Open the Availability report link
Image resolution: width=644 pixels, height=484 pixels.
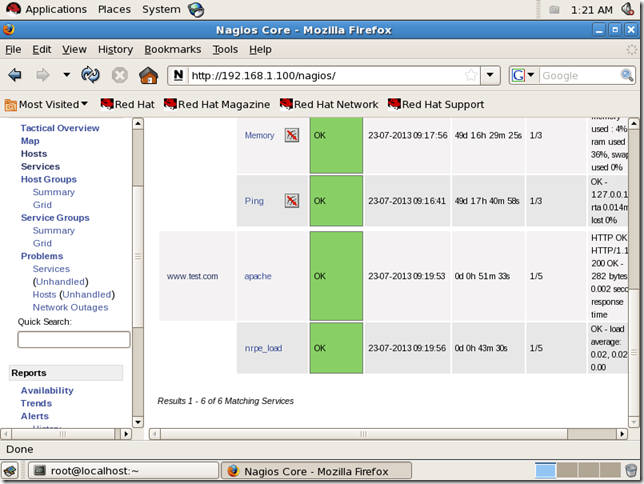[47, 390]
